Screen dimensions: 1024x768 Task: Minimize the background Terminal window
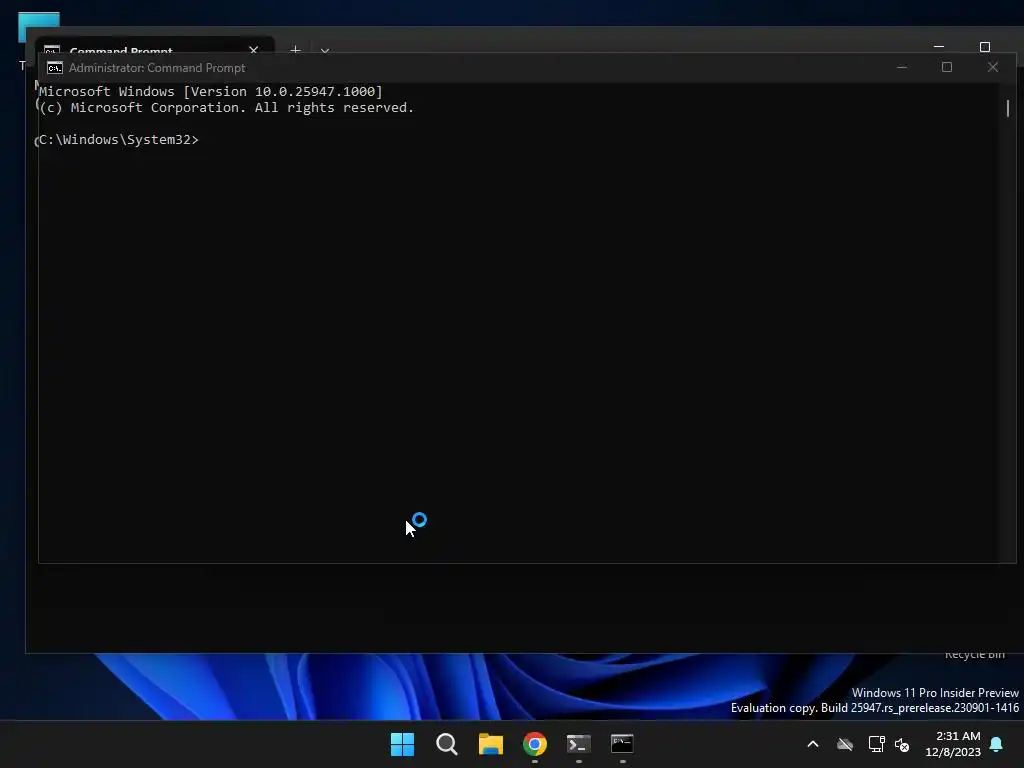click(939, 47)
